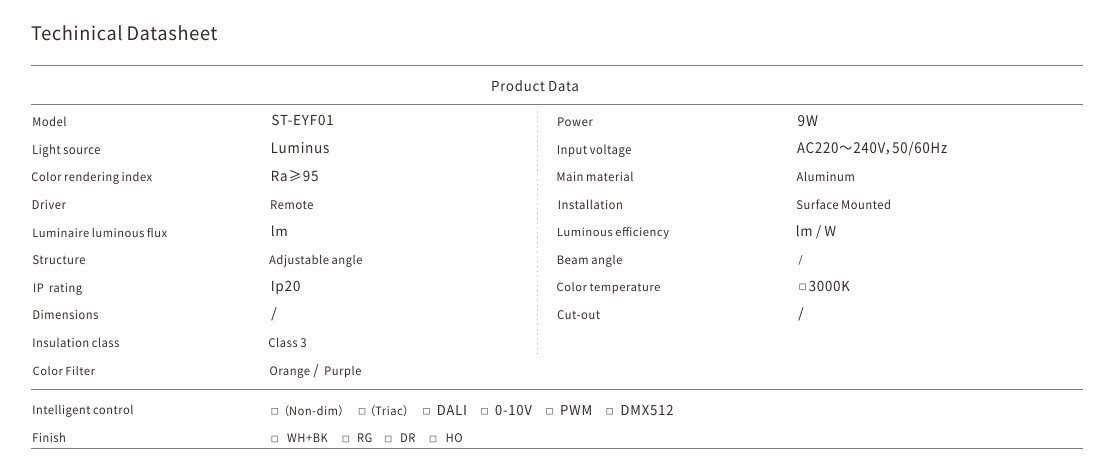Click the Luminus light source value
Image resolution: width=1114 pixels, height=466 pixels.
click(x=300, y=148)
